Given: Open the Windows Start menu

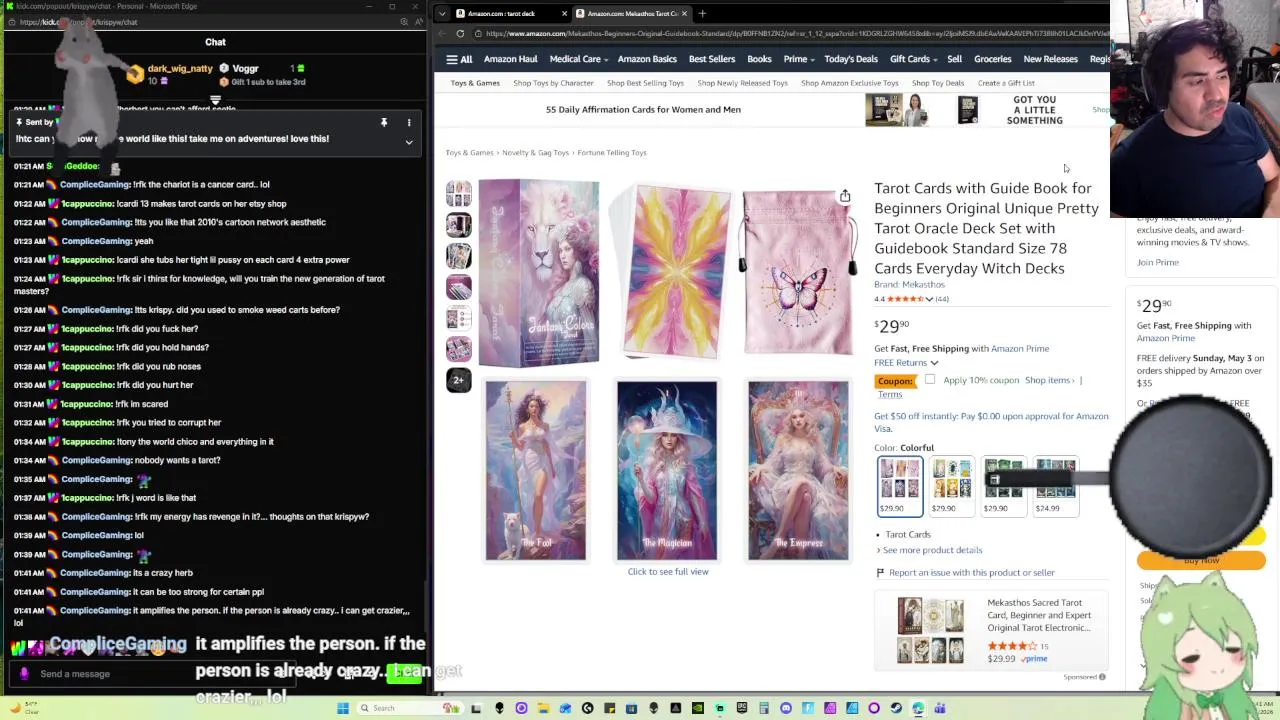Looking at the screenshot, I should 343,708.
